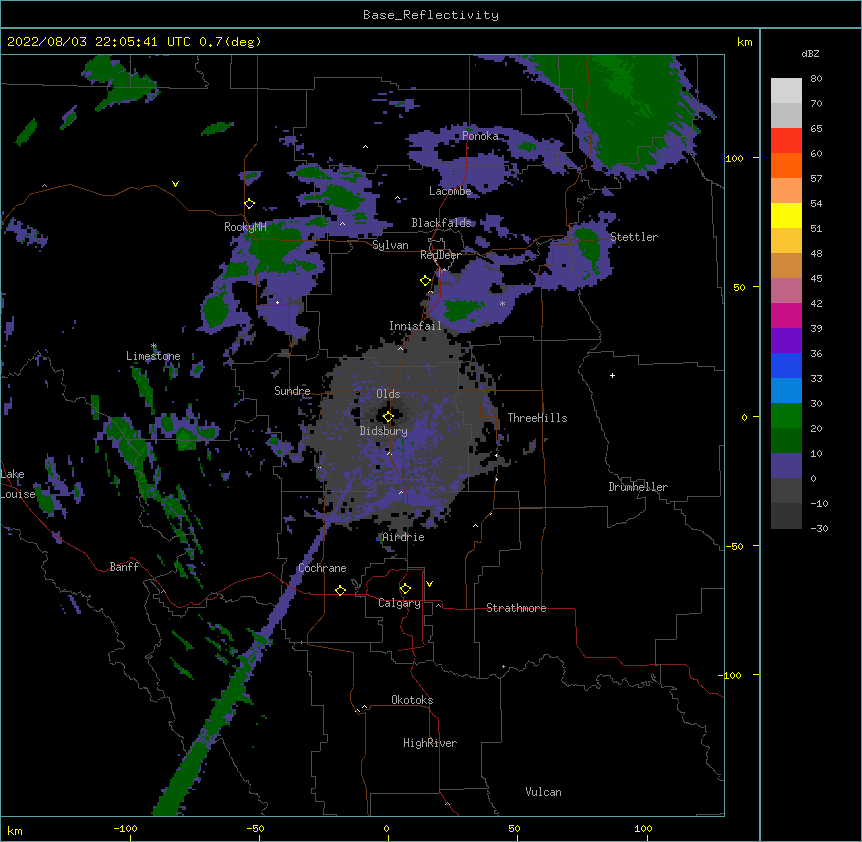The image size is (862, 842).
Task: Pick the light gray 70-80 dBZ legend swatch
Action: tap(786, 90)
